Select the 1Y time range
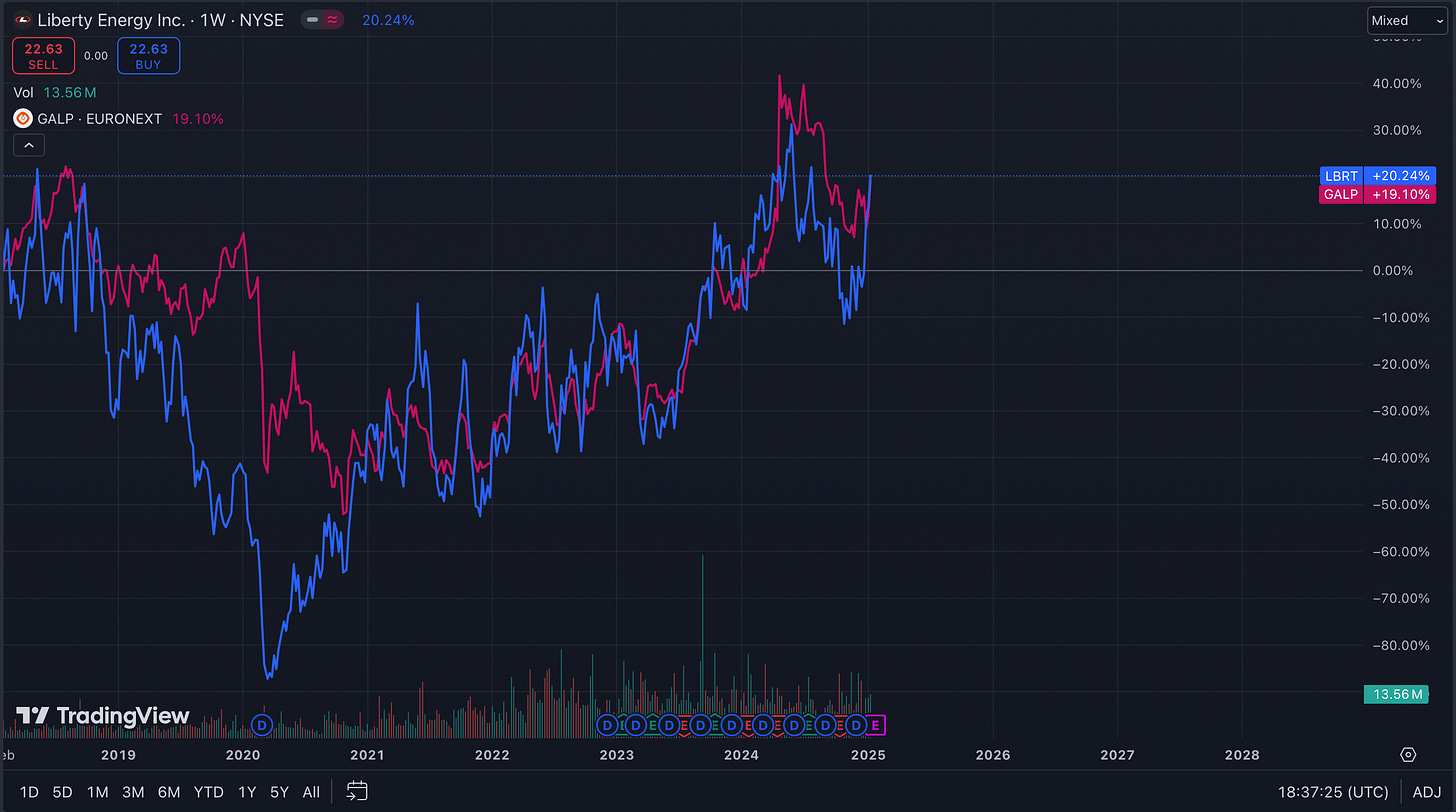 tap(247, 792)
